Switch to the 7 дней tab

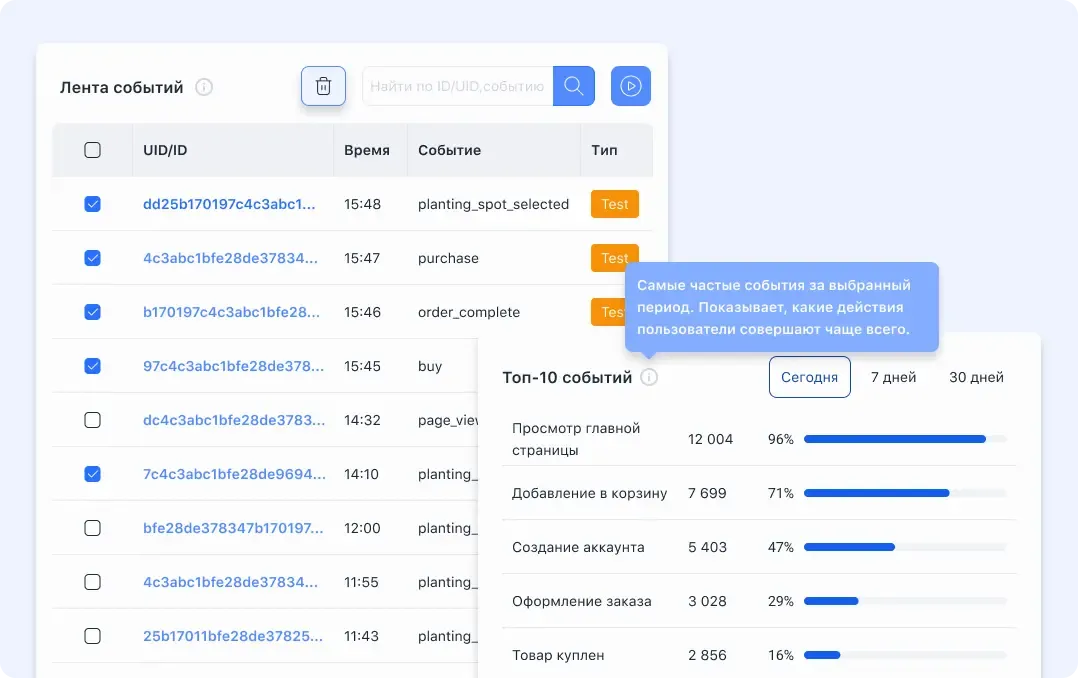point(893,377)
